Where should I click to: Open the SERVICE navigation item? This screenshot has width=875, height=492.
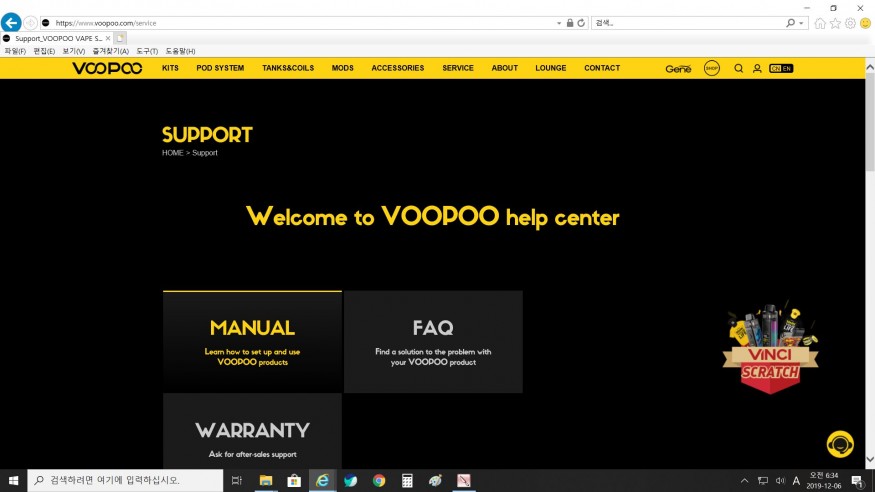(458, 68)
